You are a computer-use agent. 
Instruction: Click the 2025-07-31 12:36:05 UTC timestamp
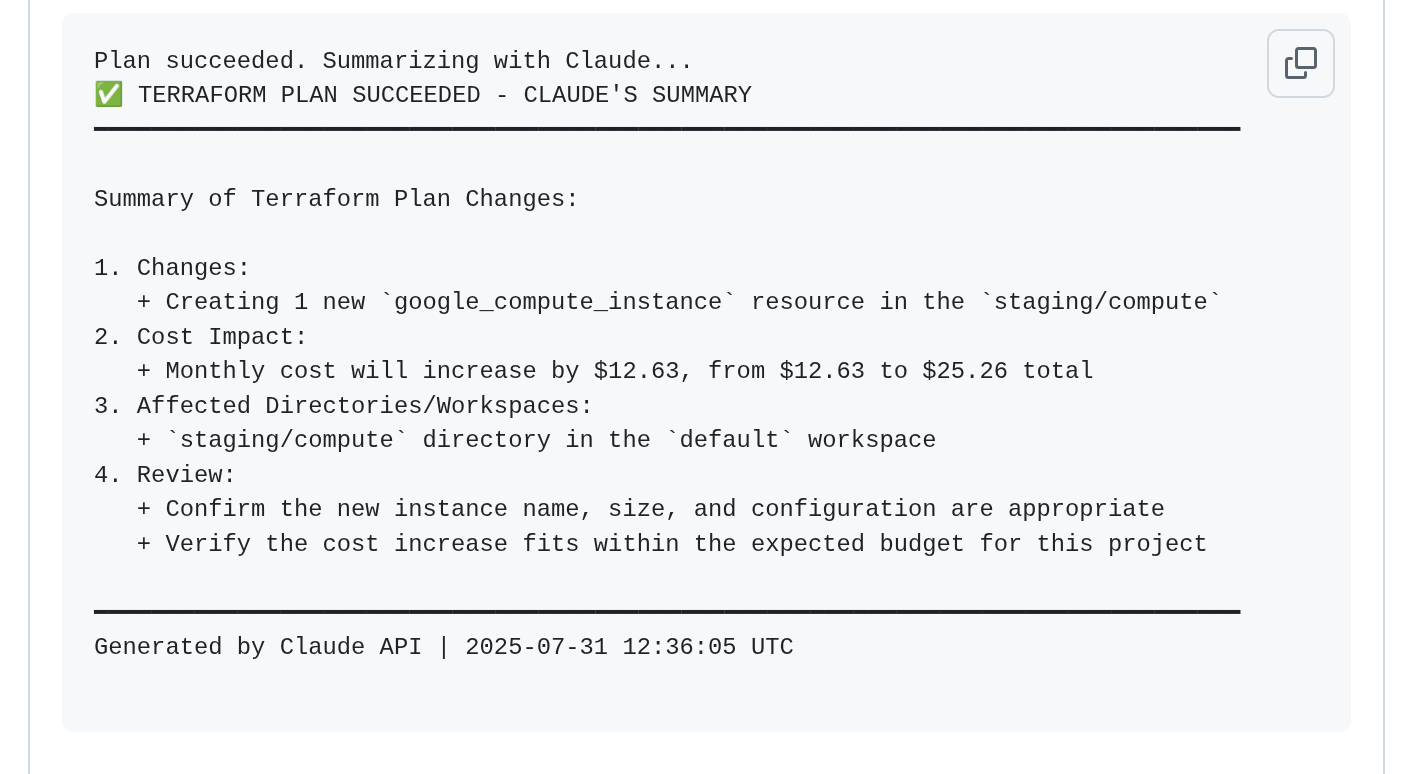629,647
